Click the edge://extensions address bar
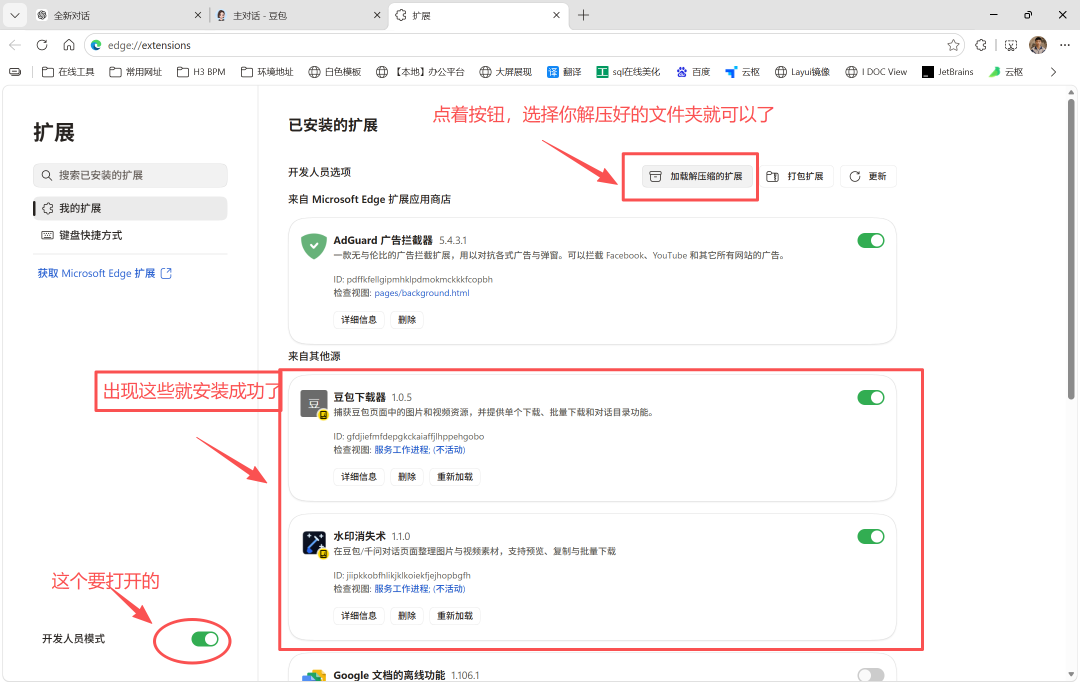This screenshot has width=1080, height=684. [x=525, y=45]
